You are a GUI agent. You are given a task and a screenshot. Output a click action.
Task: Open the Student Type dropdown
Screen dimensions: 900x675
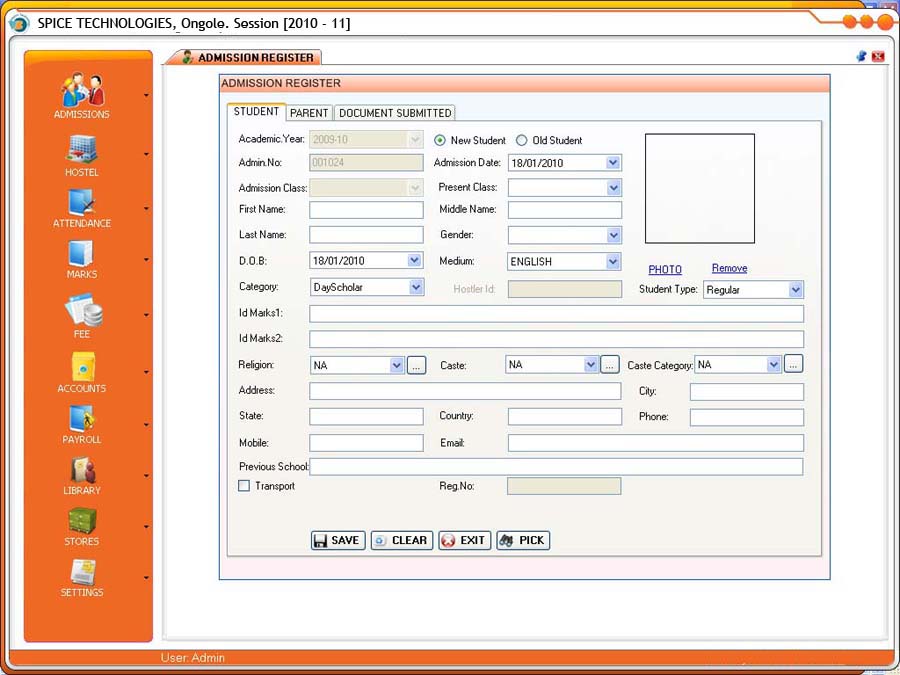point(795,290)
